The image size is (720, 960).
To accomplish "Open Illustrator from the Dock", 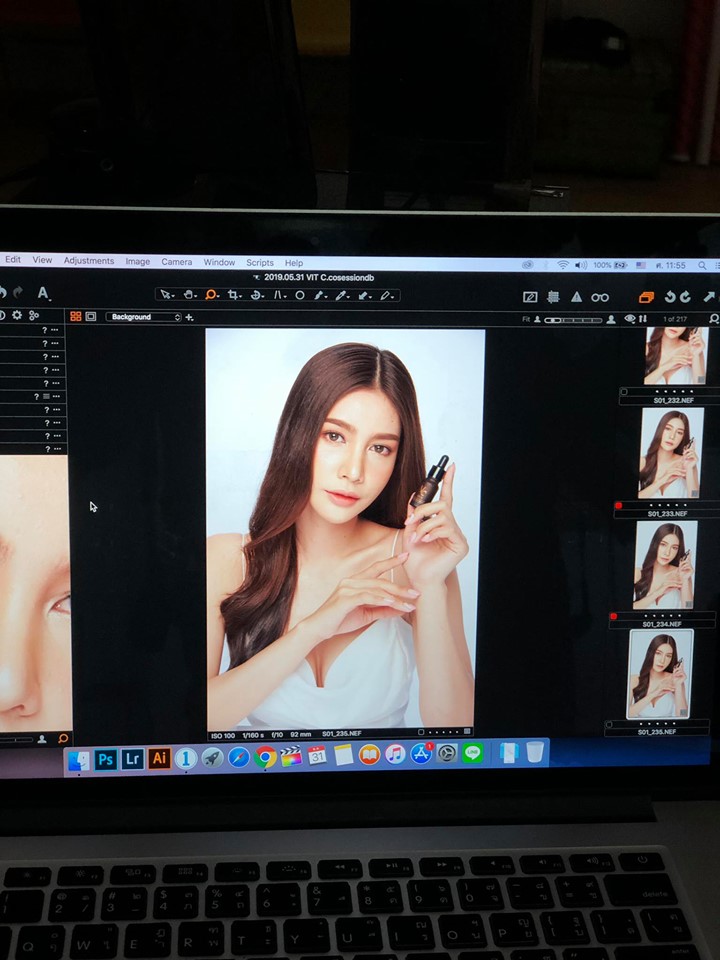I will 159,759.
